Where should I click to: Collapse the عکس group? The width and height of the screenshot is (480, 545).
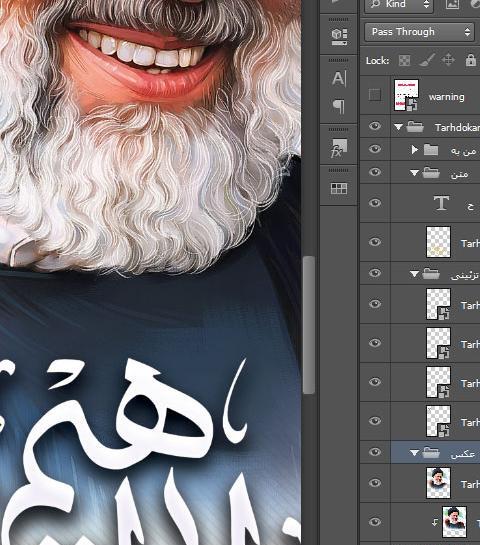point(414,453)
